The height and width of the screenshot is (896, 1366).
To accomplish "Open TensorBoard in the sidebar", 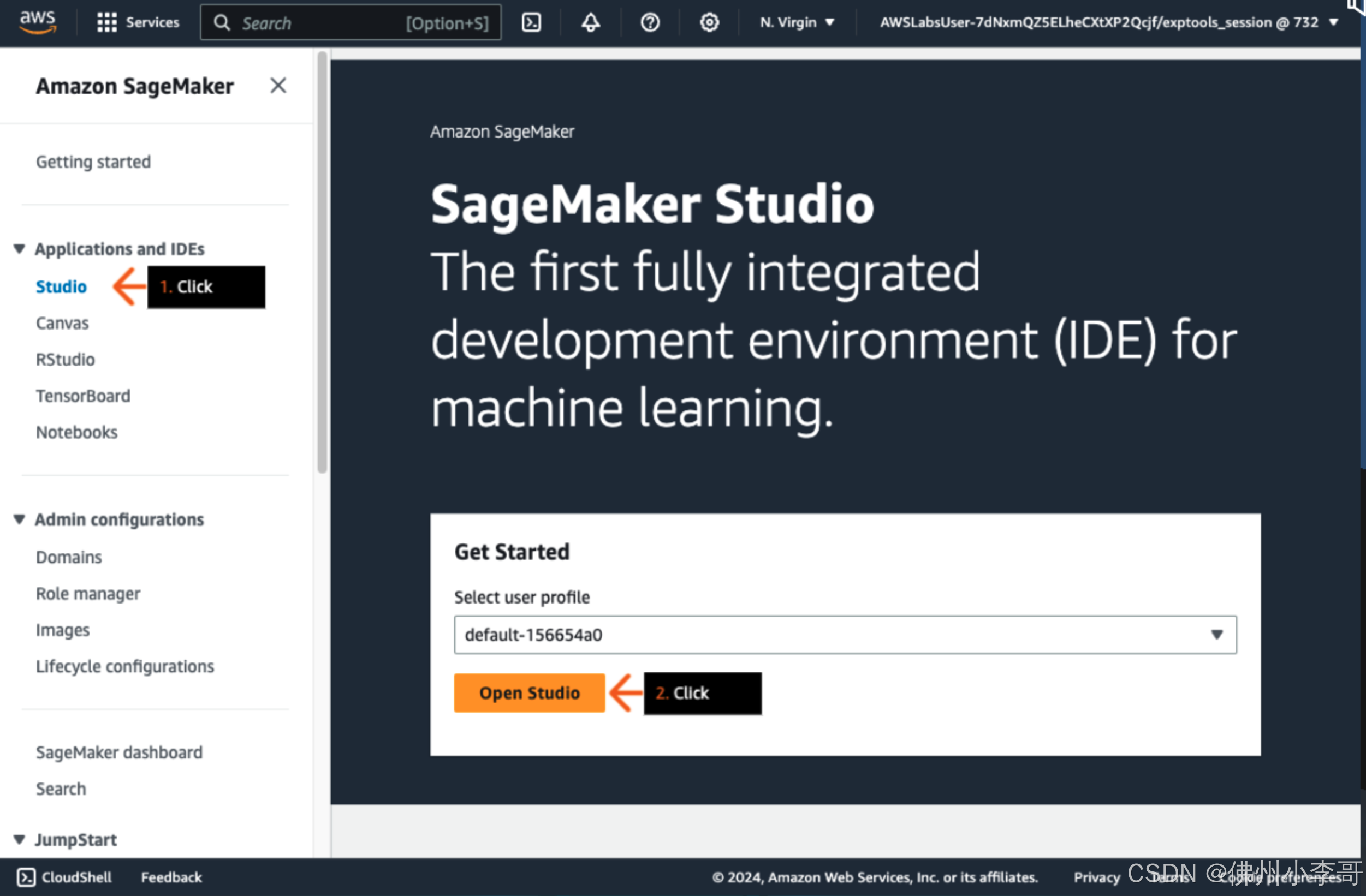I will 82,396.
